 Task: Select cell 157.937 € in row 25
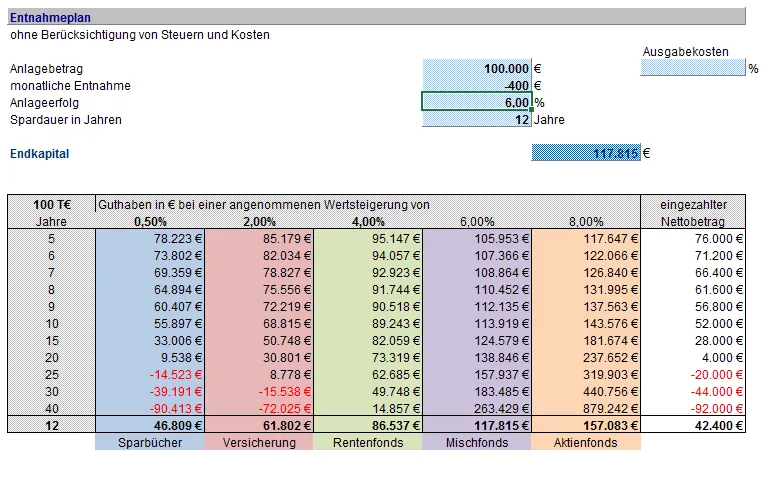[477, 375]
